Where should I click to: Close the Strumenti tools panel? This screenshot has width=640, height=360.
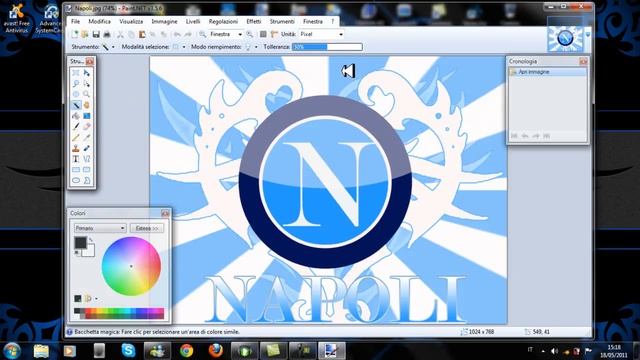(x=90, y=61)
